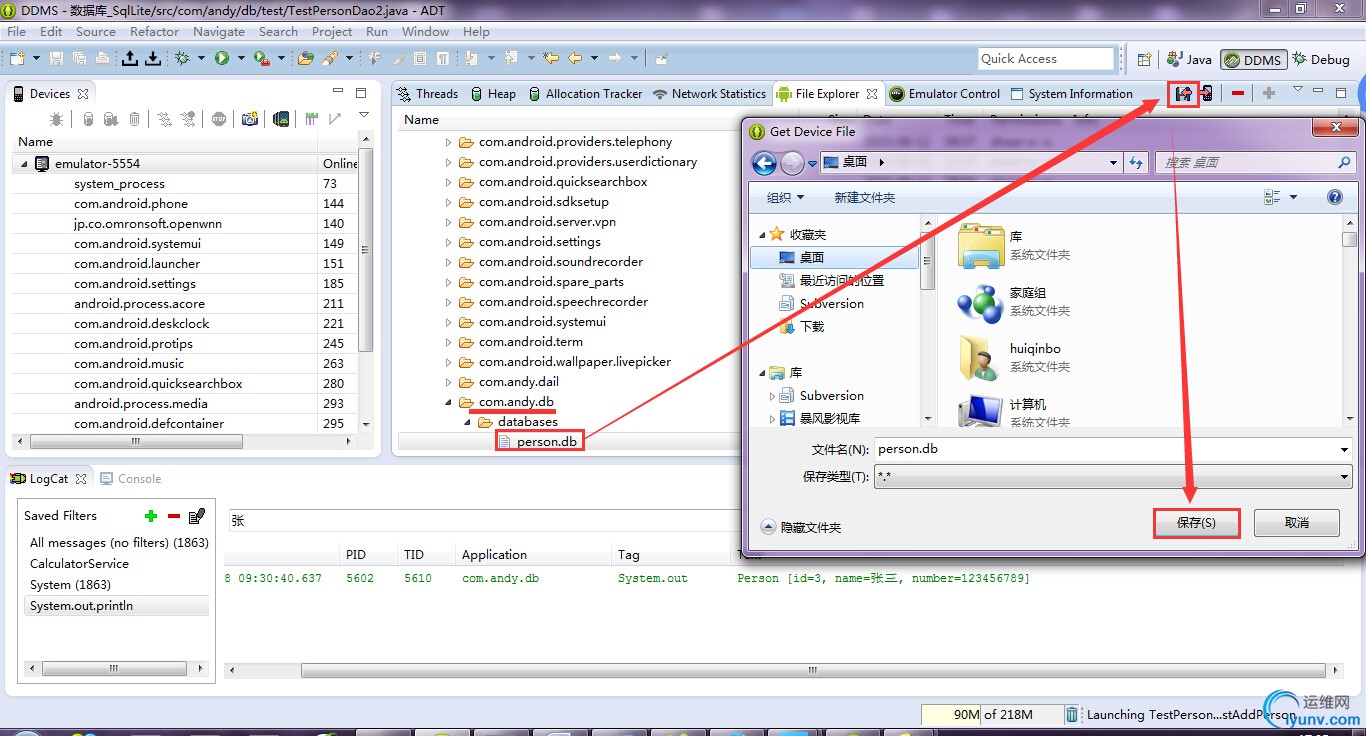Switch to the Threads tab
The width and height of the screenshot is (1366, 736).
[x=427, y=94]
